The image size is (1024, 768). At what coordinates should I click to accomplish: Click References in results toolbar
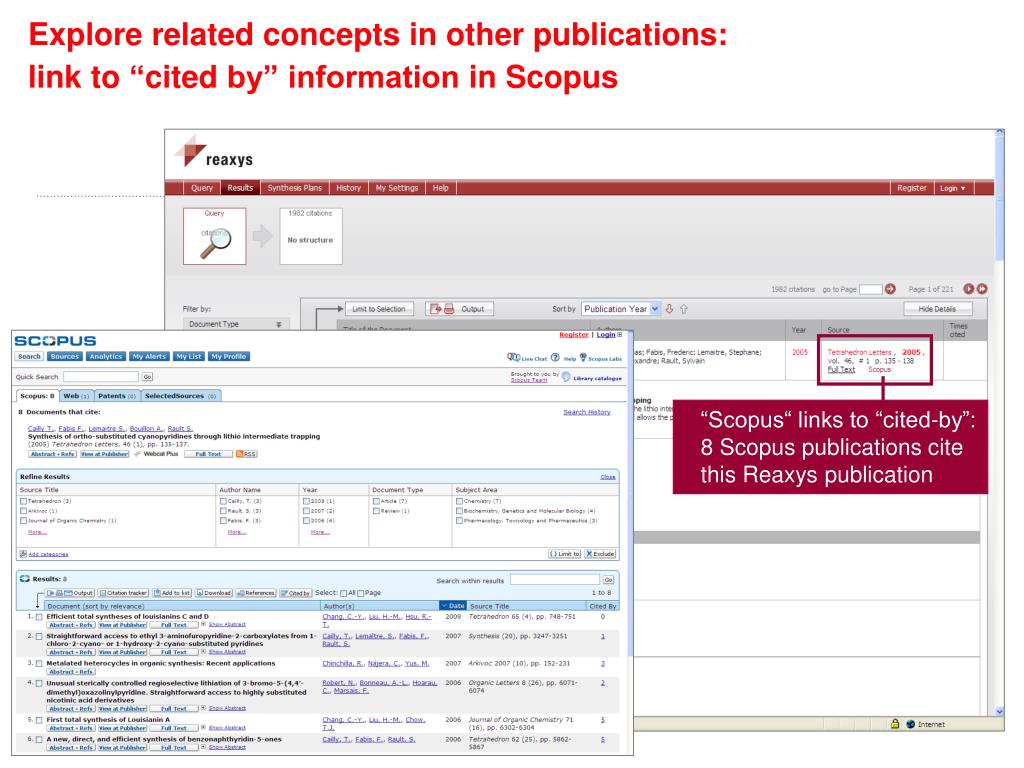256,593
